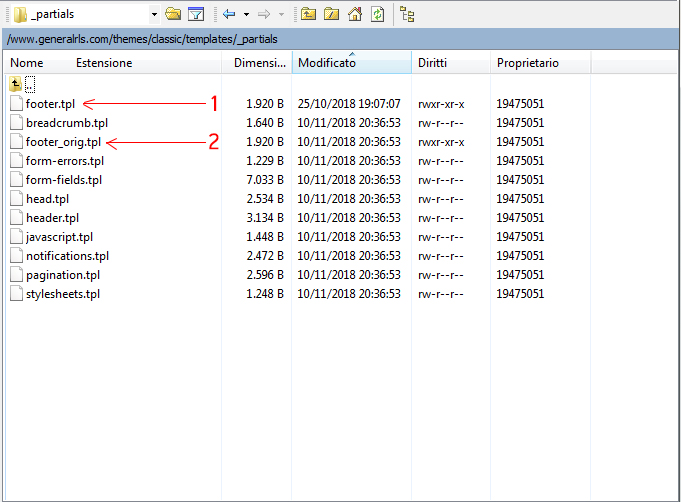Sort by the Nome column header

tap(27, 63)
